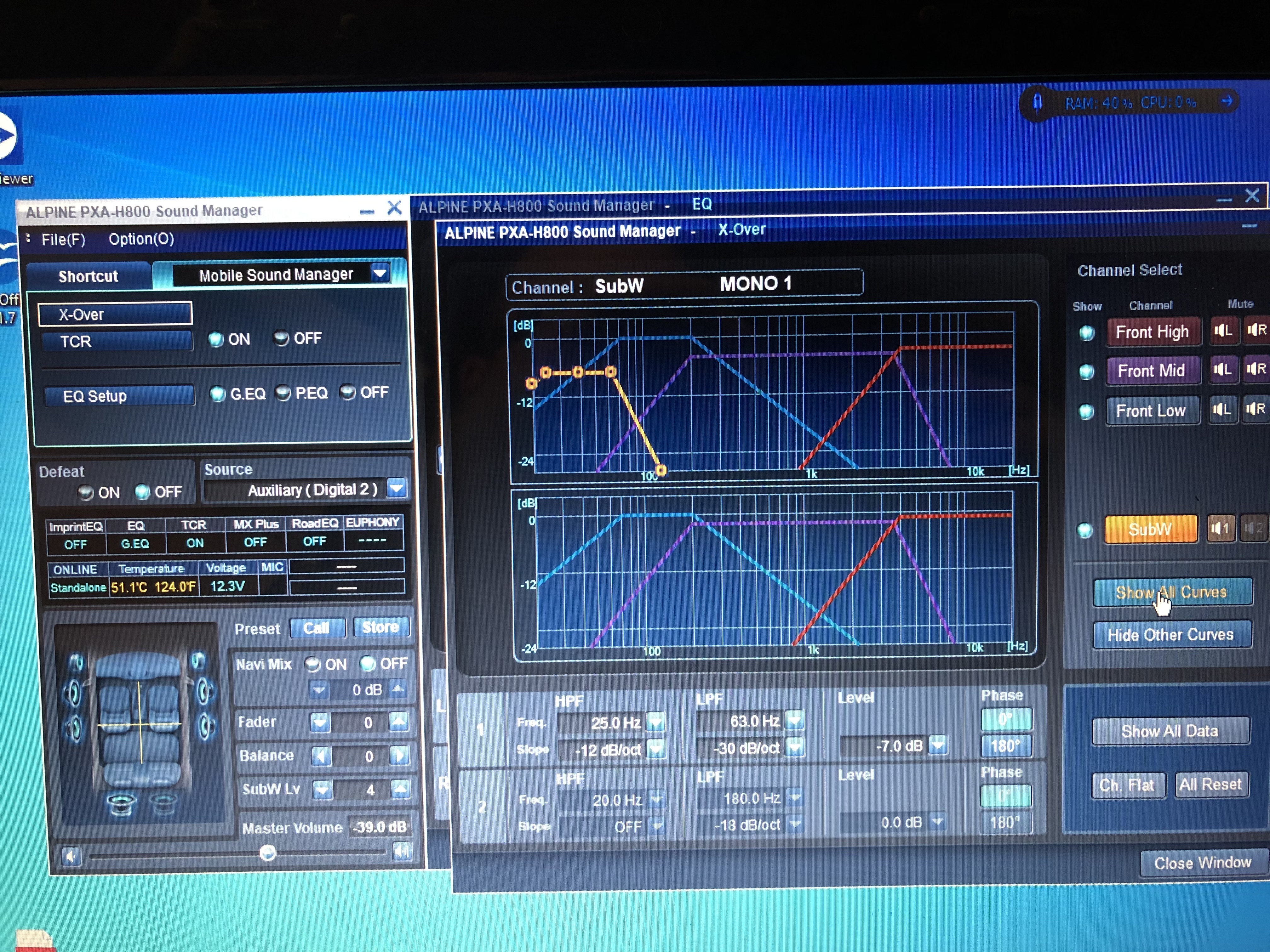Open row 1 LPF slope -30 dB/oct dropdown
The image size is (1270, 952).
(795, 746)
